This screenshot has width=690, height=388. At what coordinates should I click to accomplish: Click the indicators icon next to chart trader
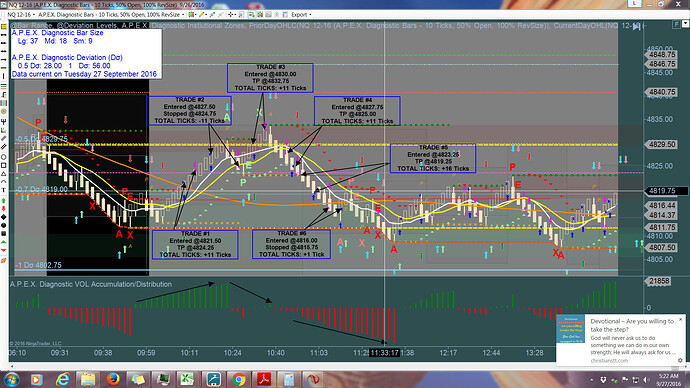point(260,15)
